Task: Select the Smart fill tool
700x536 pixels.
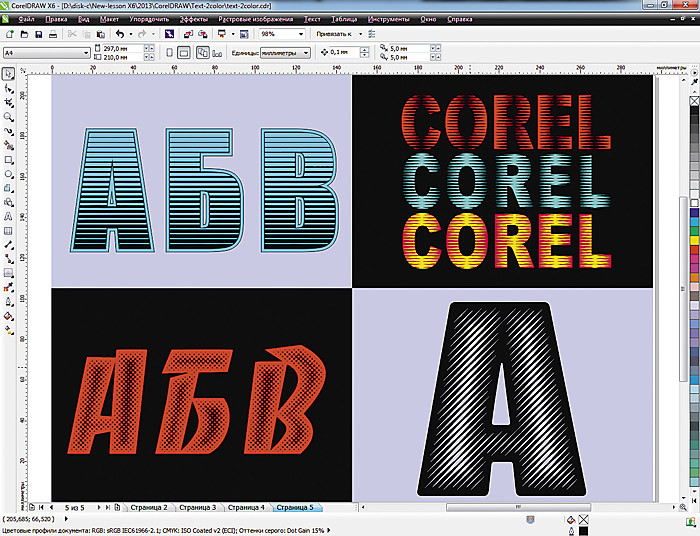Action: [8, 145]
